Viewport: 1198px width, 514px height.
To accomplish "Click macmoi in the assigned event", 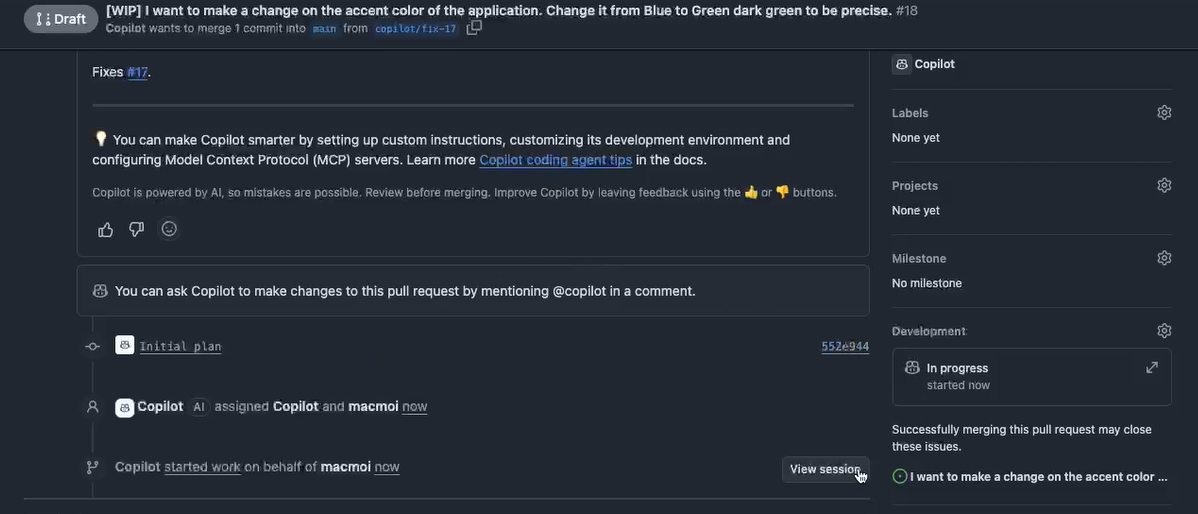I will point(373,406).
